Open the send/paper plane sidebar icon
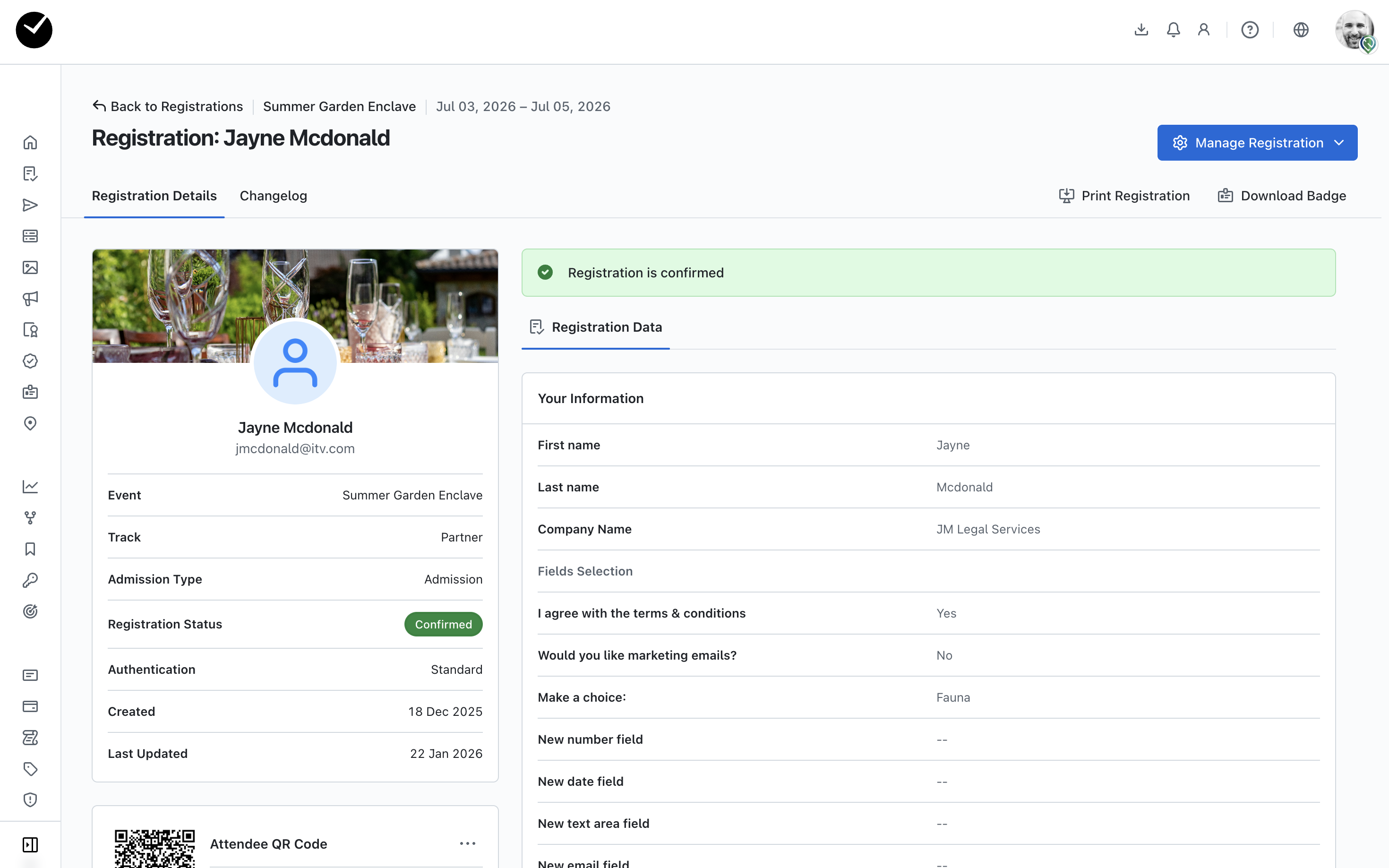The height and width of the screenshot is (868, 1389). click(x=30, y=205)
